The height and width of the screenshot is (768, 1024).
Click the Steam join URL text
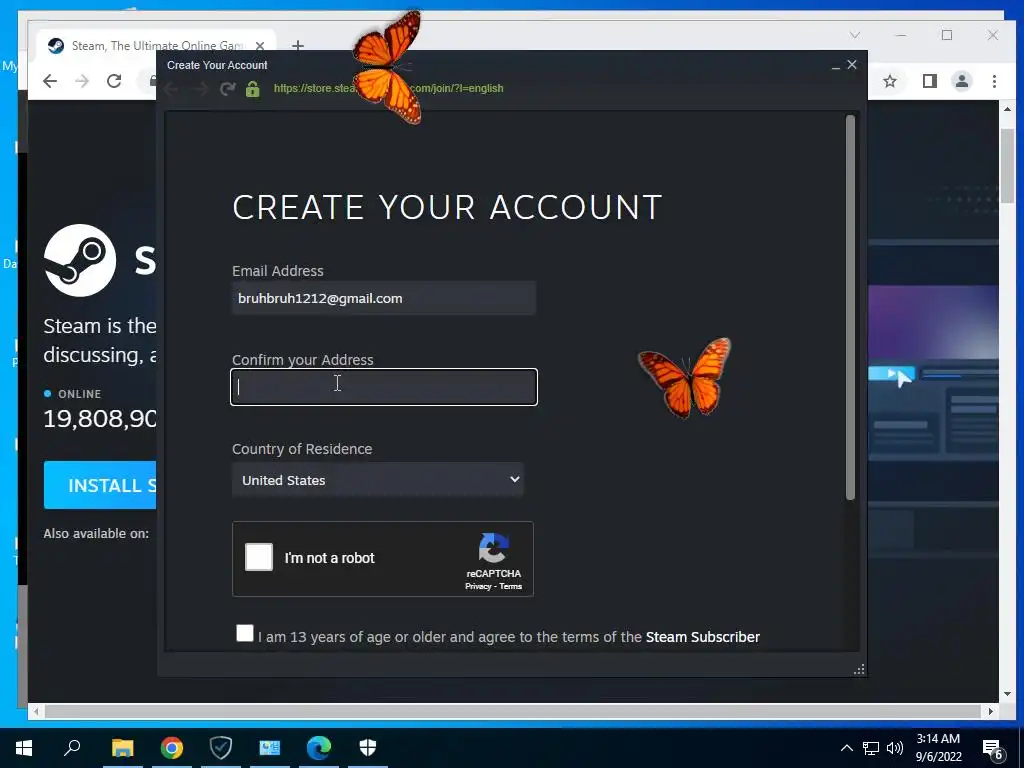(x=389, y=88)
